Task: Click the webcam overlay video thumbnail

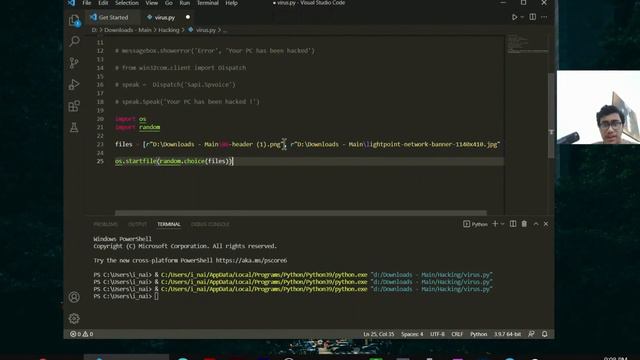Action: pyautogui.click(x=598, y=107)
